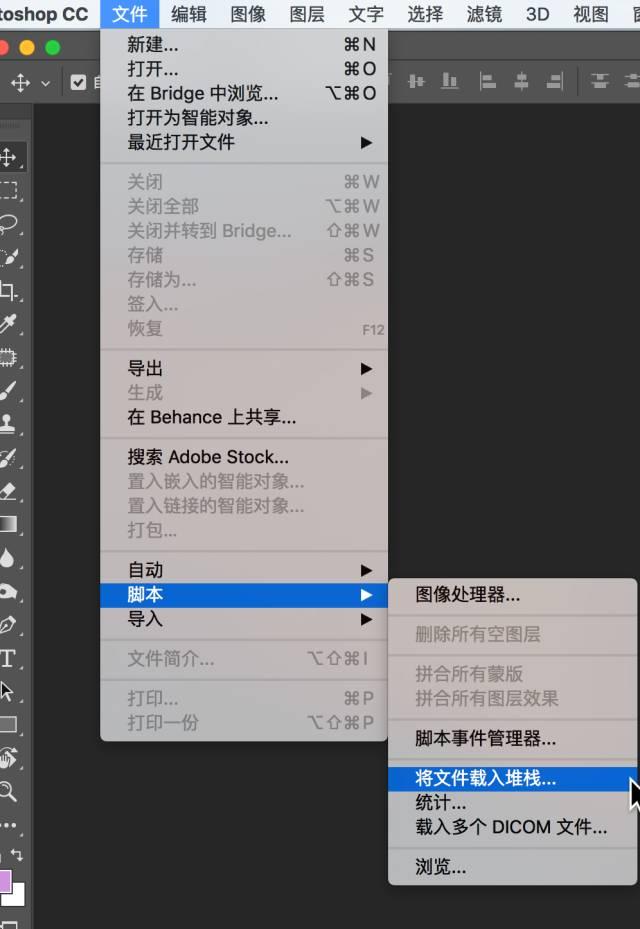Select the Eraser tool
Viewport: 640px width, 929px height.
point(8,491)
